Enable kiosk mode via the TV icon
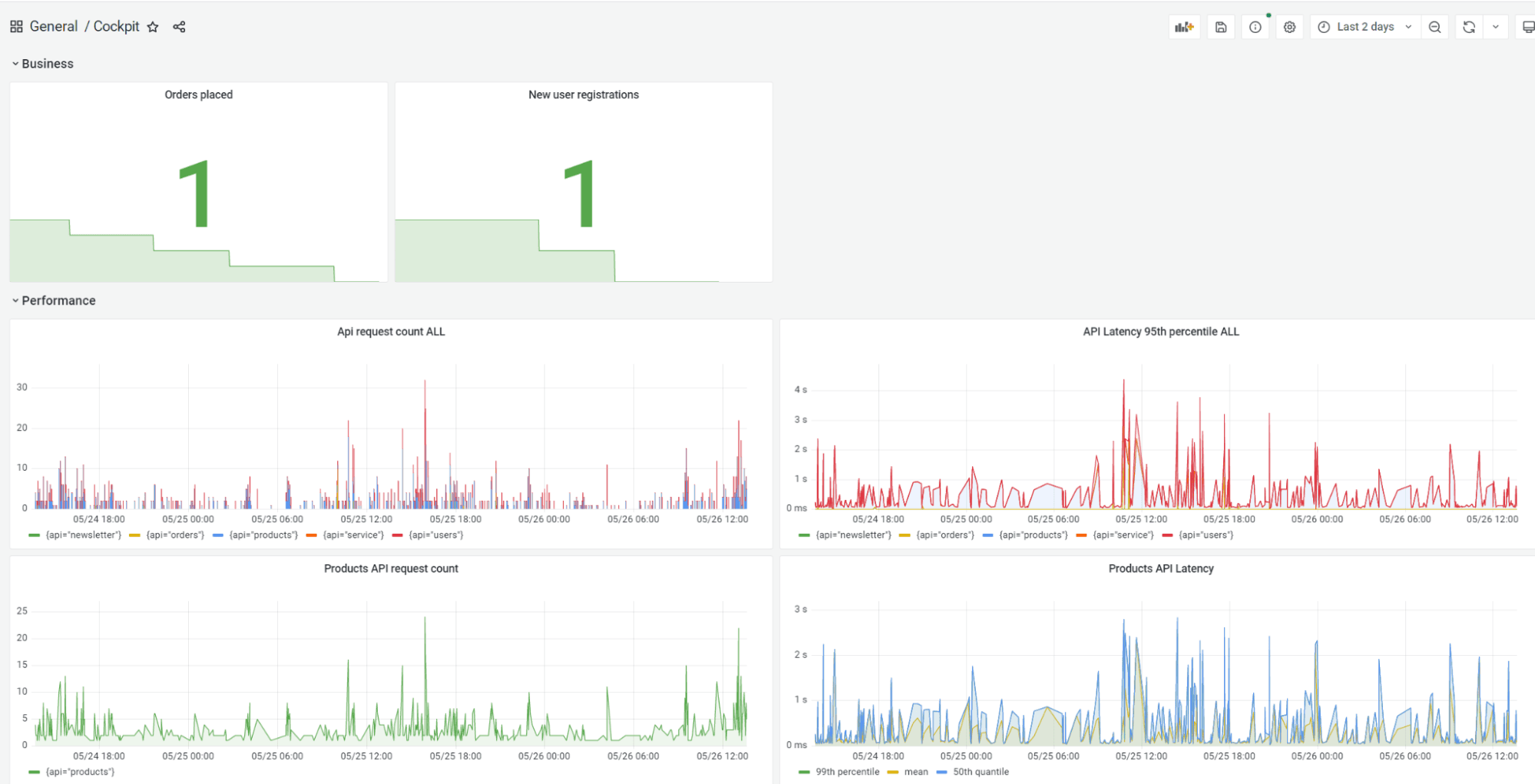Viewport: 1535px width, 784px height. [x=1527, y=26]
